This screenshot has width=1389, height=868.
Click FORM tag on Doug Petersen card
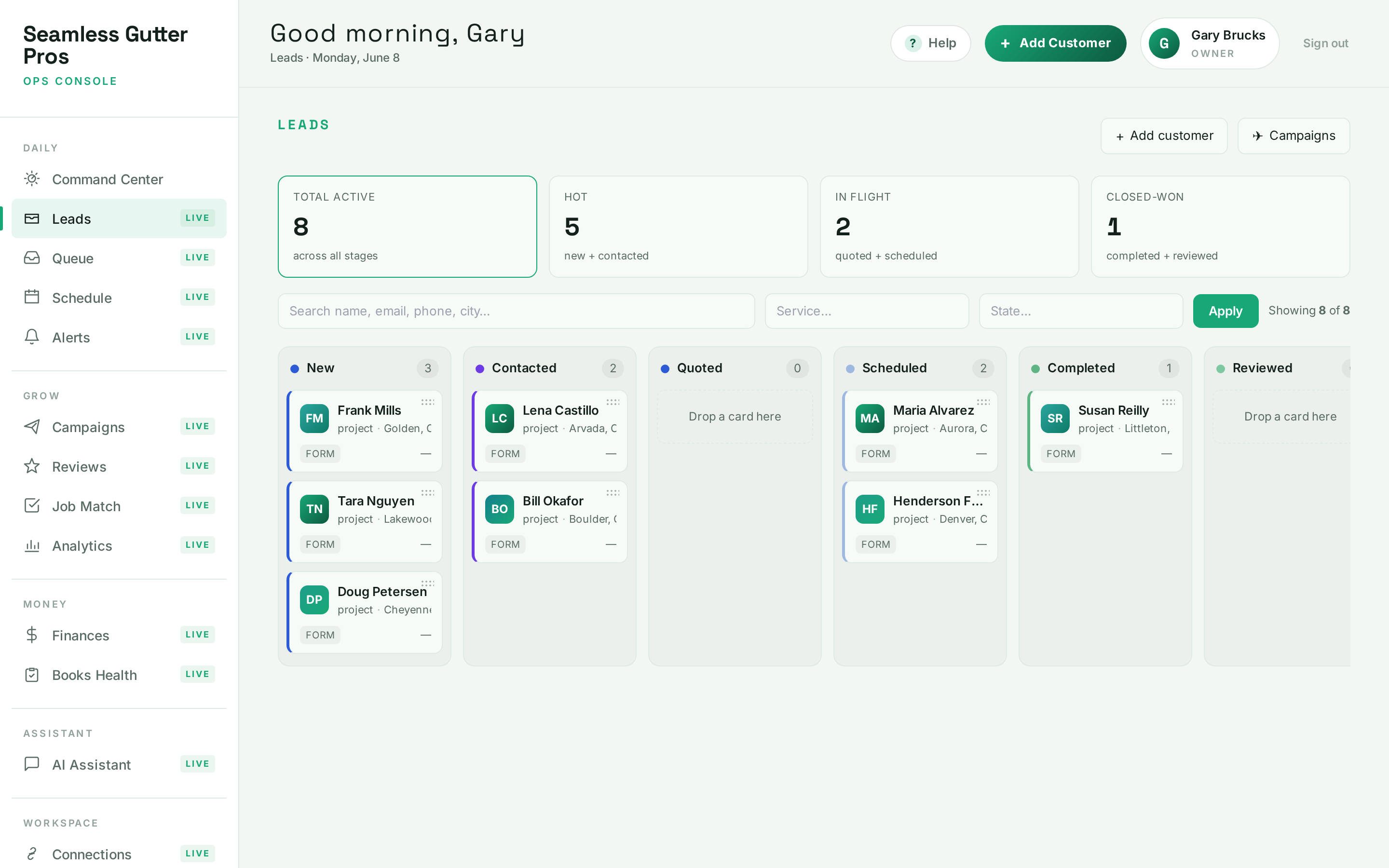point(320,635)
